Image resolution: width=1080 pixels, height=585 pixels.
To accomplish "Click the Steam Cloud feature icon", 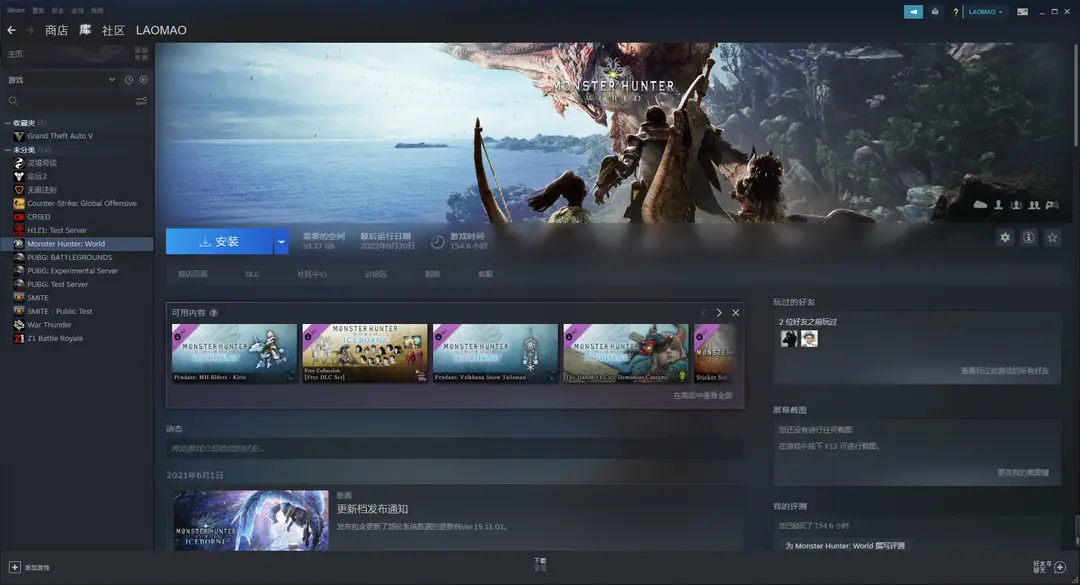I will coord(980,205).
